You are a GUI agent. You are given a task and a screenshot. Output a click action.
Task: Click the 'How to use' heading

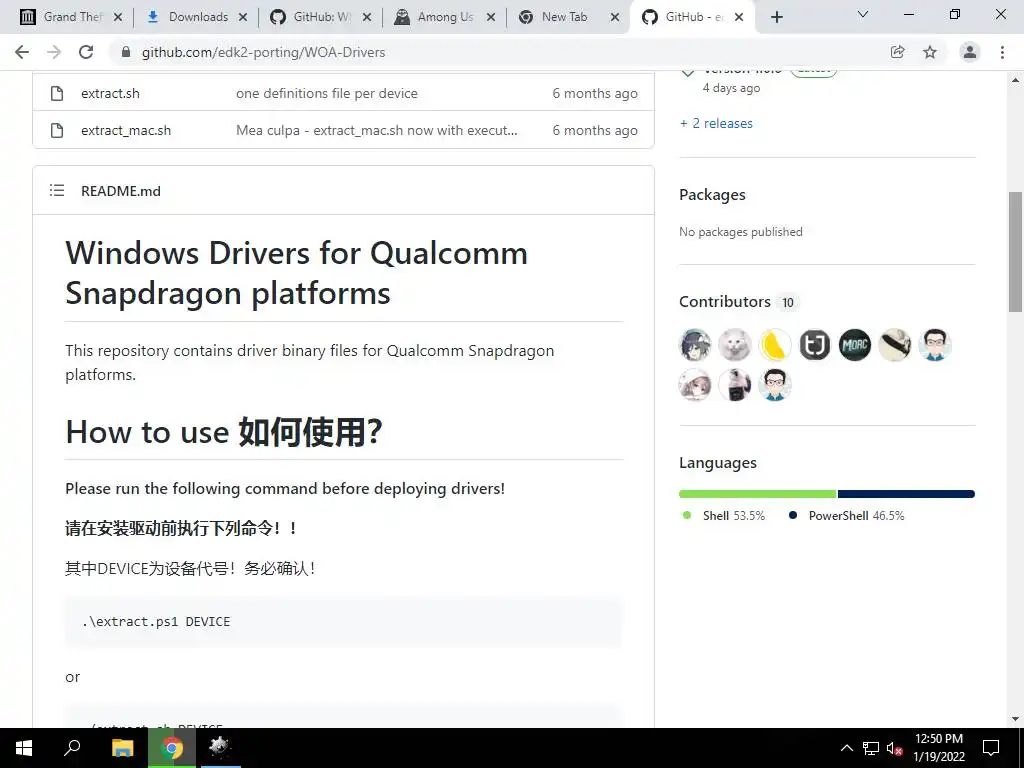(x=223, y=432)
